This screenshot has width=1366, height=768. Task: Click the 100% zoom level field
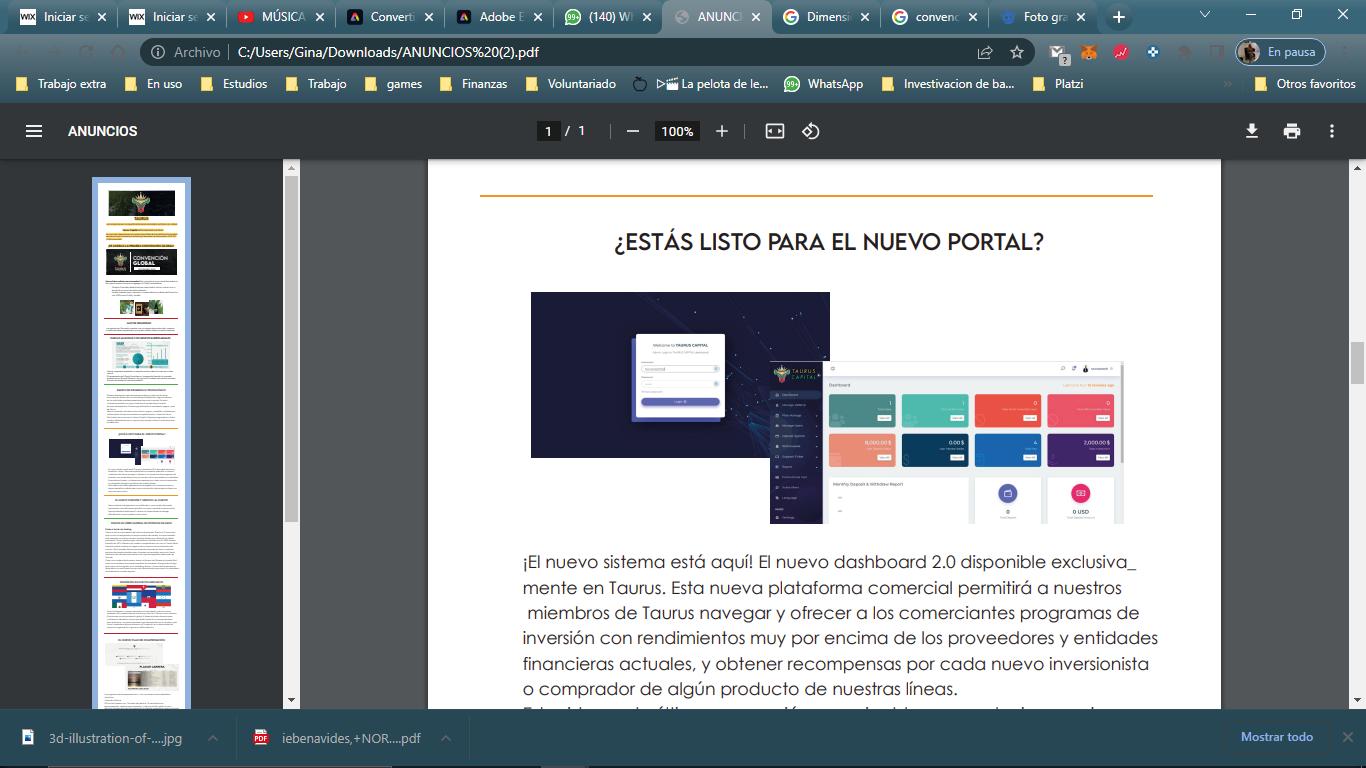point(677,131)
